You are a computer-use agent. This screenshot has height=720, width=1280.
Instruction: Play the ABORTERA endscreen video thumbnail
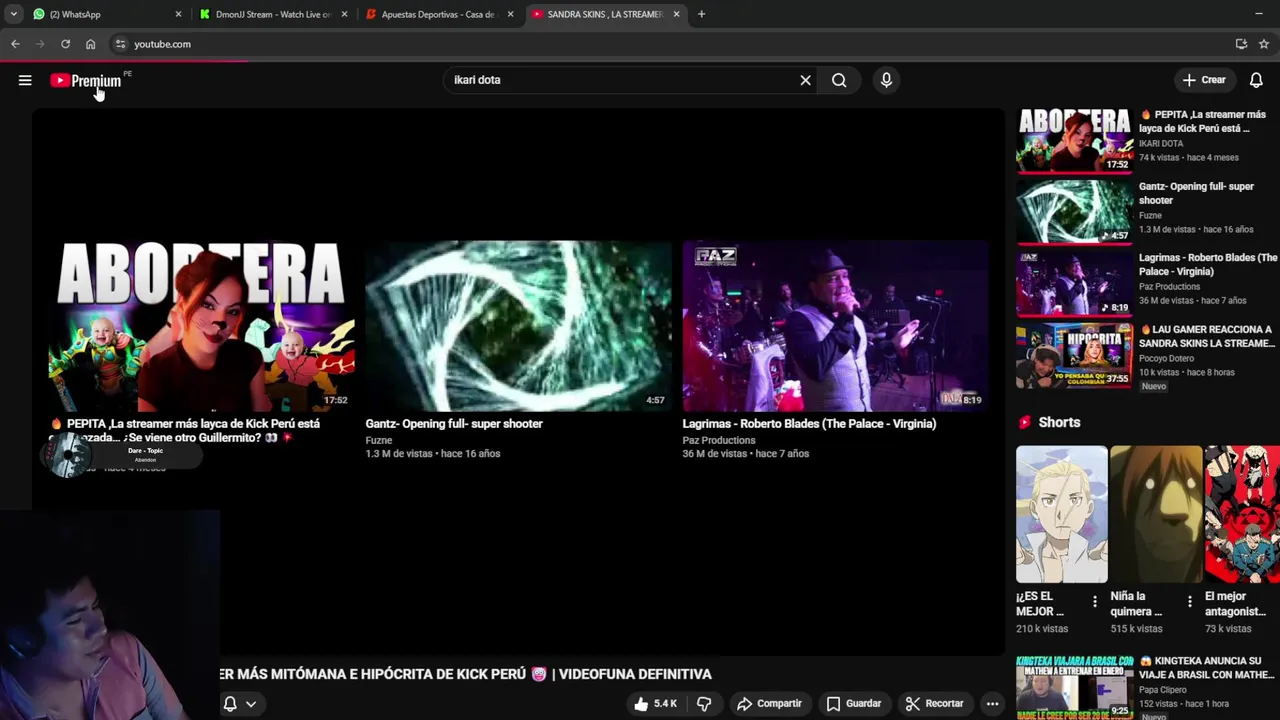tap(201, 326)
